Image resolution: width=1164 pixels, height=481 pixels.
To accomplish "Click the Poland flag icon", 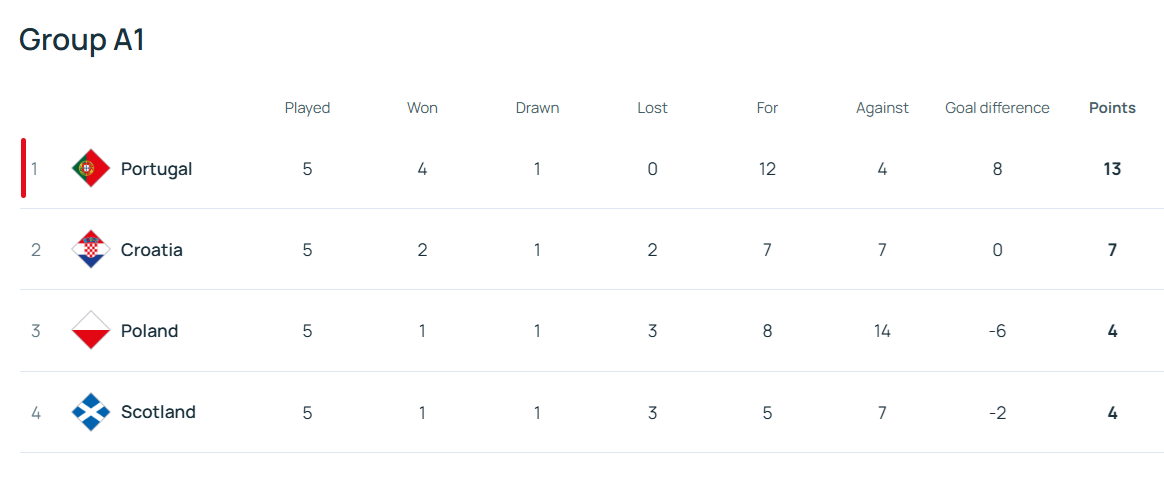I will pos(91,331).
